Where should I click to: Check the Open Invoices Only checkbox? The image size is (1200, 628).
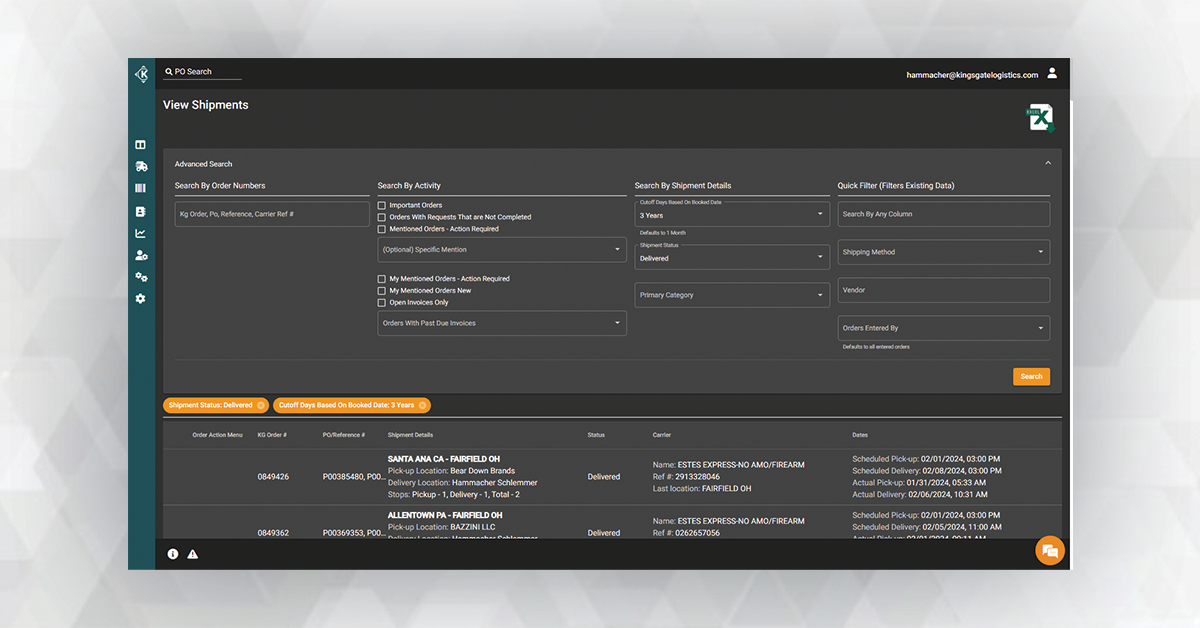tap(381, 303)
